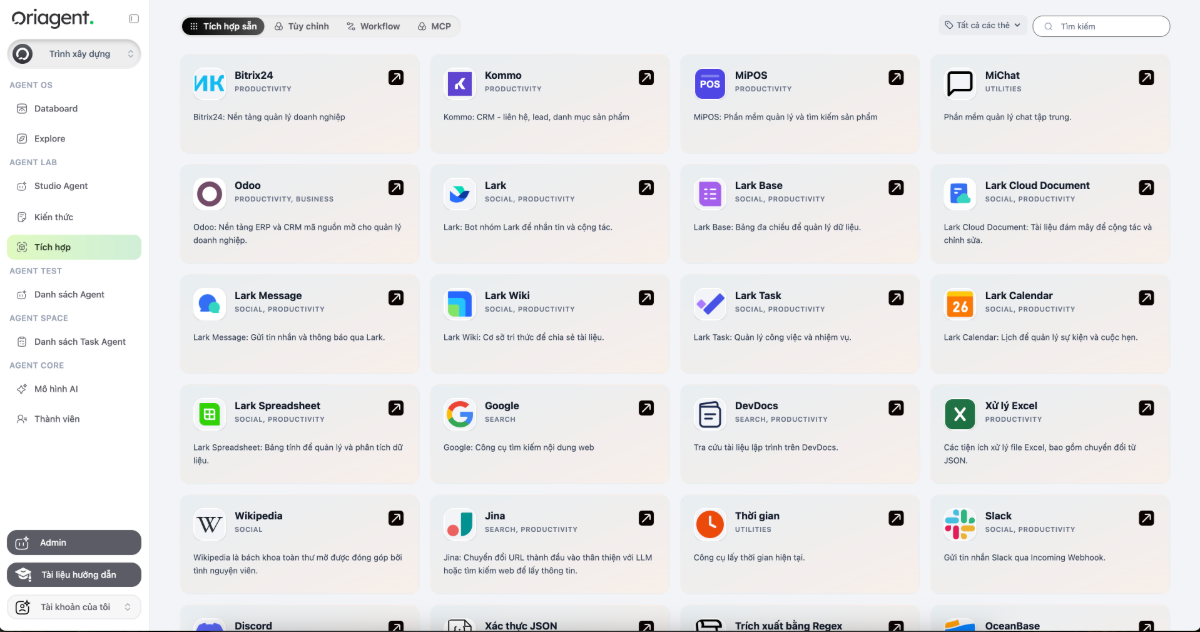Click the MiPOS logo icon
Image resolution: width=1200 pixels, height=632 pixels.
tap(710, 84)
